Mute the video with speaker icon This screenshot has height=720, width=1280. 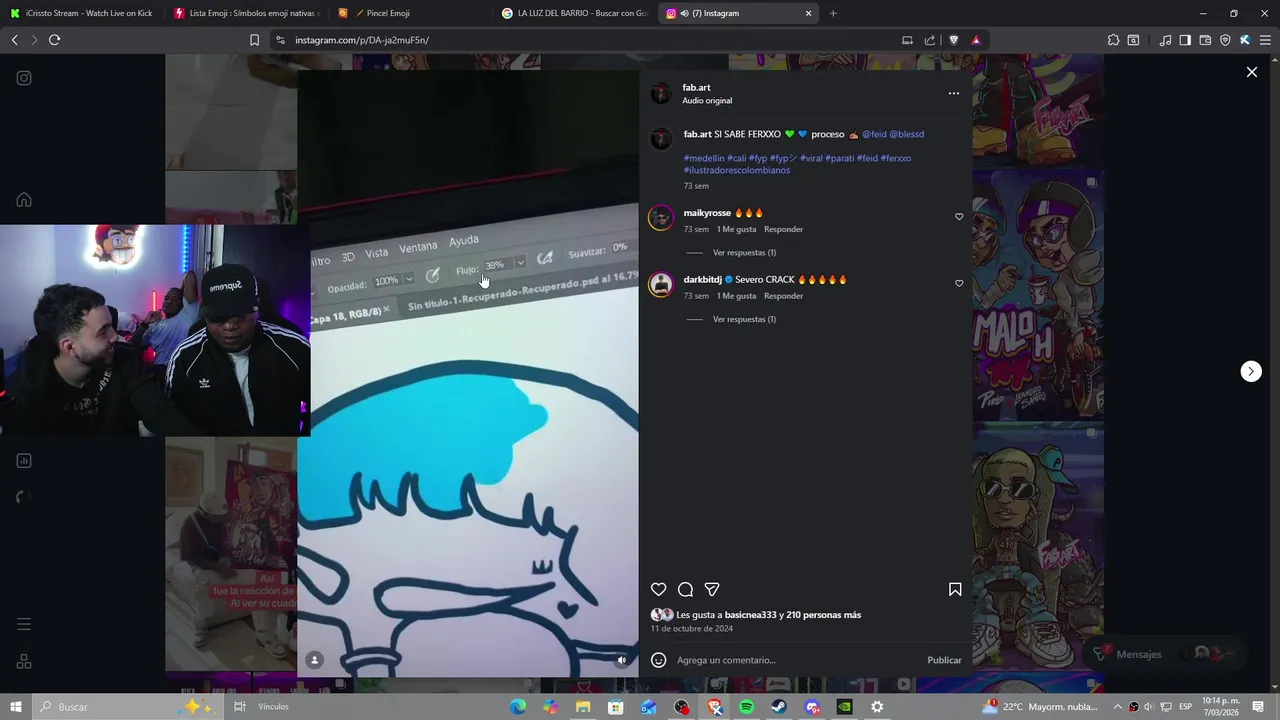(621, 660)
